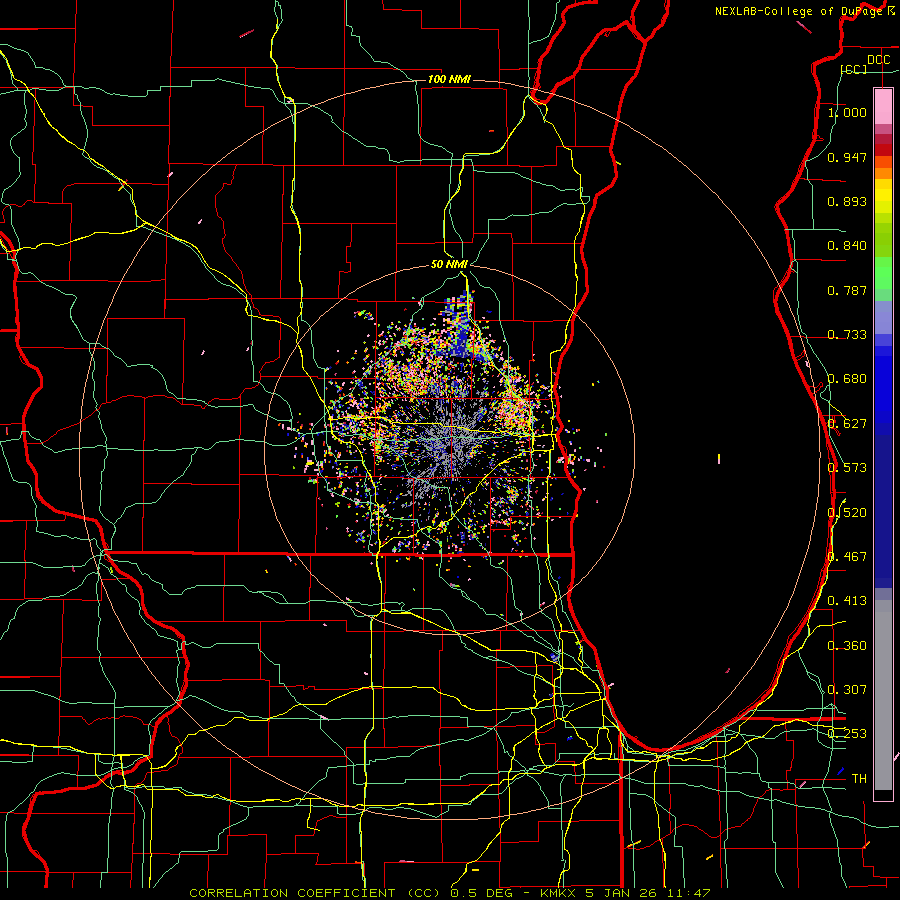Click the 0.787 scale value
The height and width of the screenshot is (900, 900).
pyautogui.click(x=847, y=290)
